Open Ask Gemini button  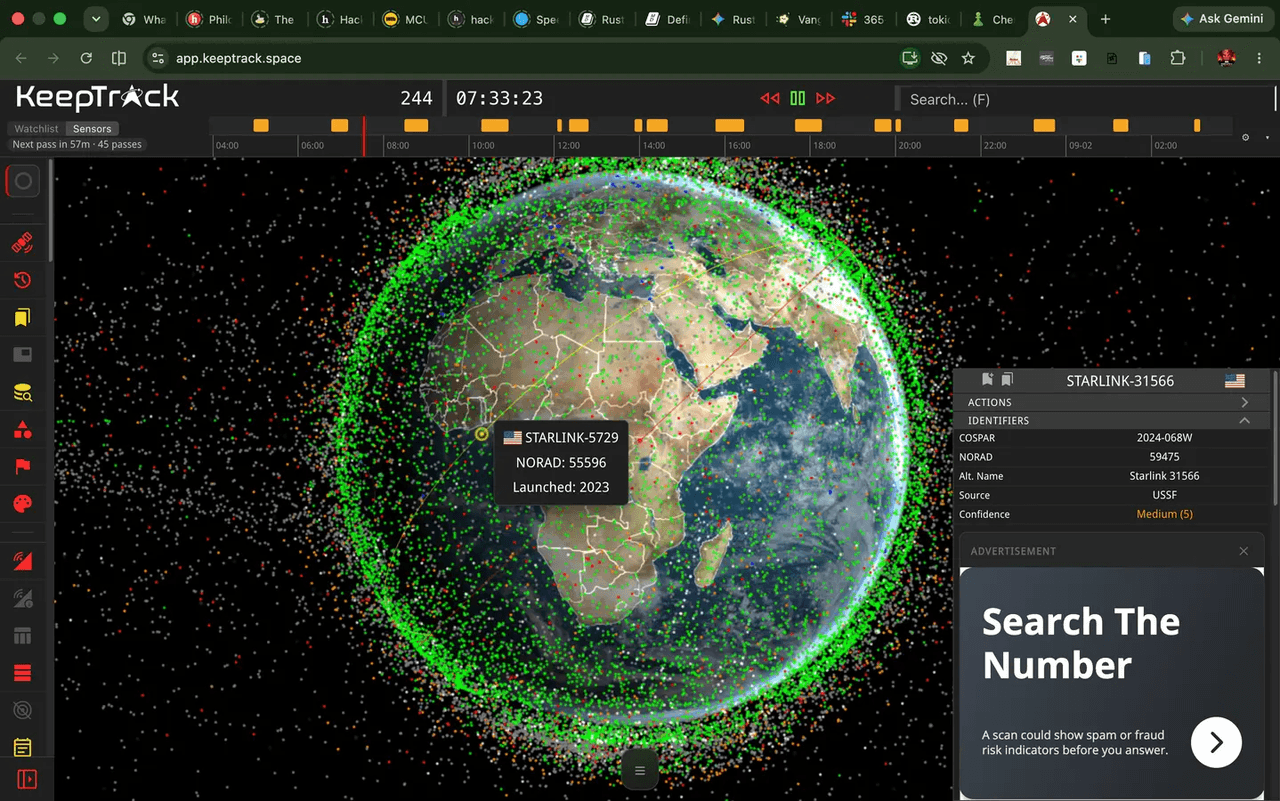point(1224,19)
